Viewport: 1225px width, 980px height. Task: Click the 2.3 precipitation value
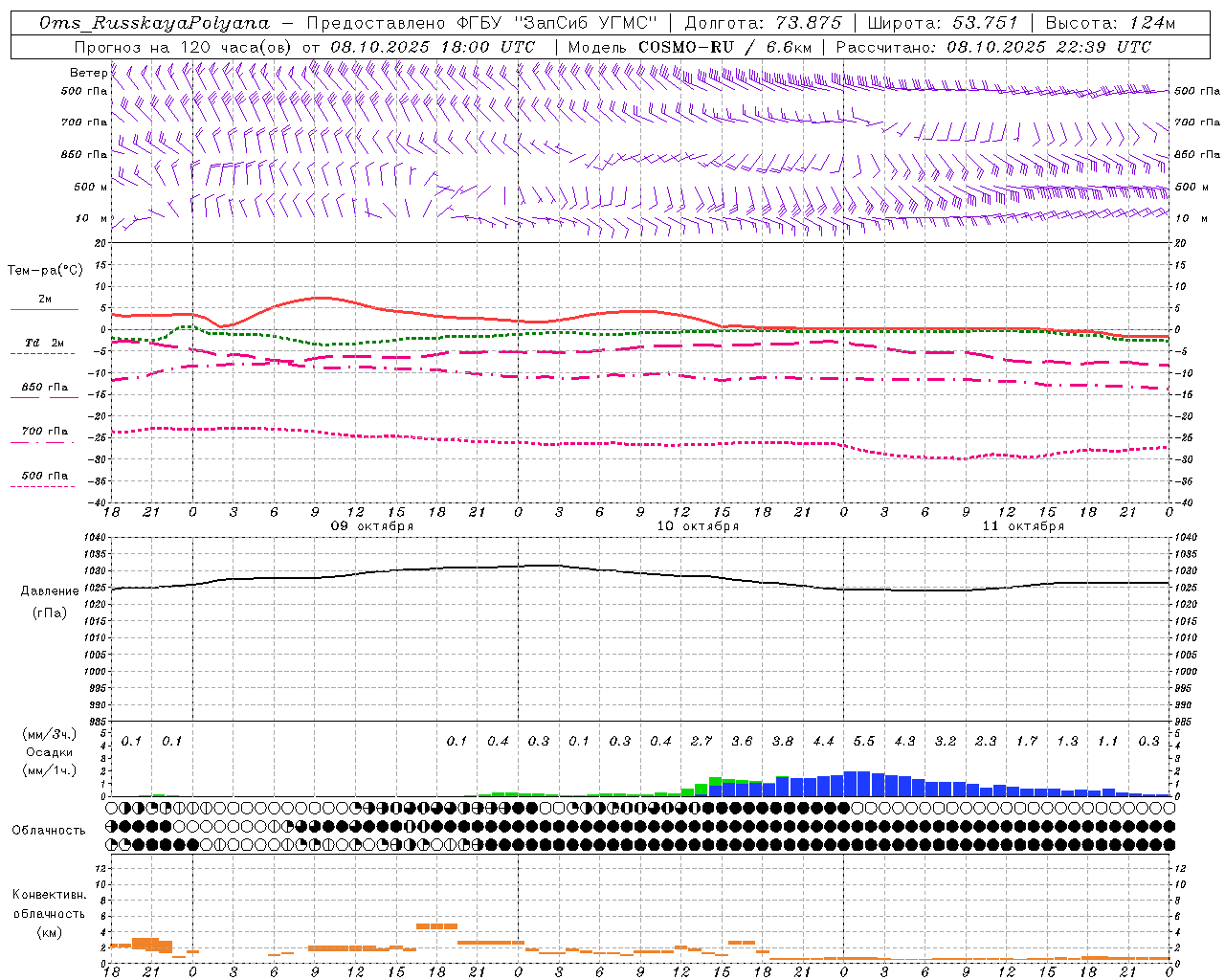[986, 742]
